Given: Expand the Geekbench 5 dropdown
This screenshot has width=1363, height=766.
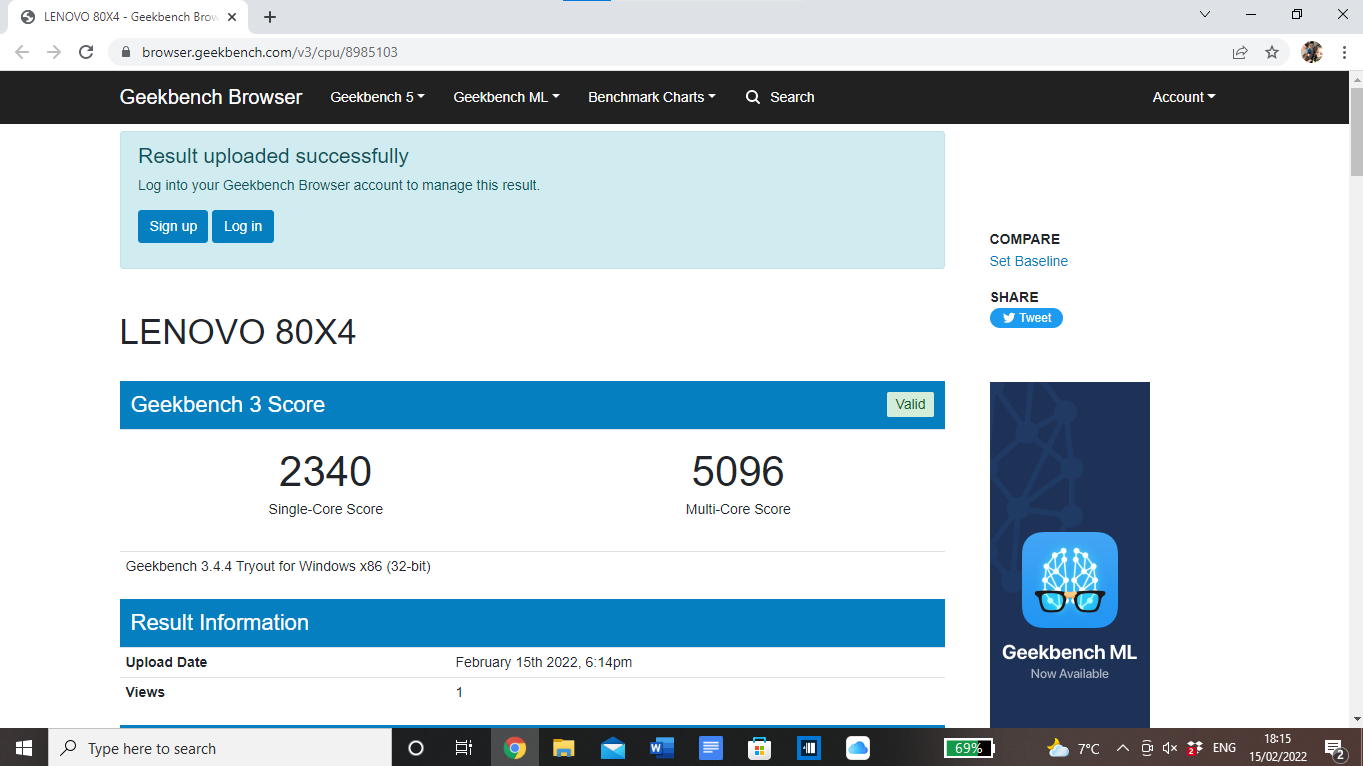Looking at the screenshot, I should click(x=377, y=97).
